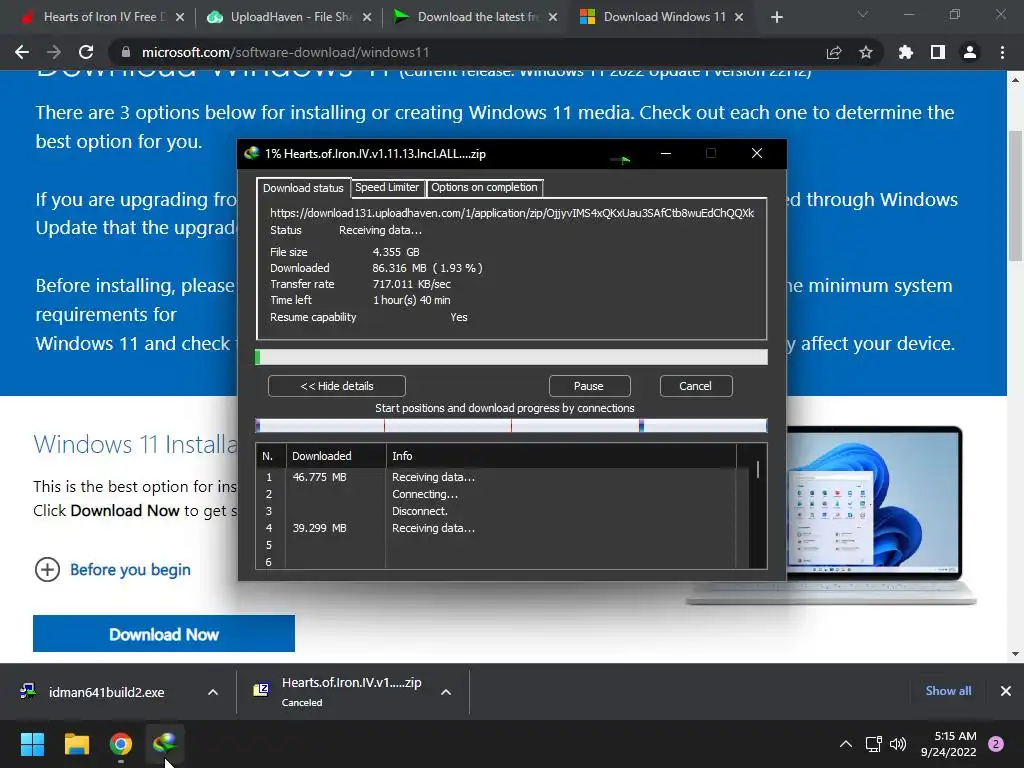Click the browser forward arrow
The width and height of the screenshot is (1024, 768).
54,52
